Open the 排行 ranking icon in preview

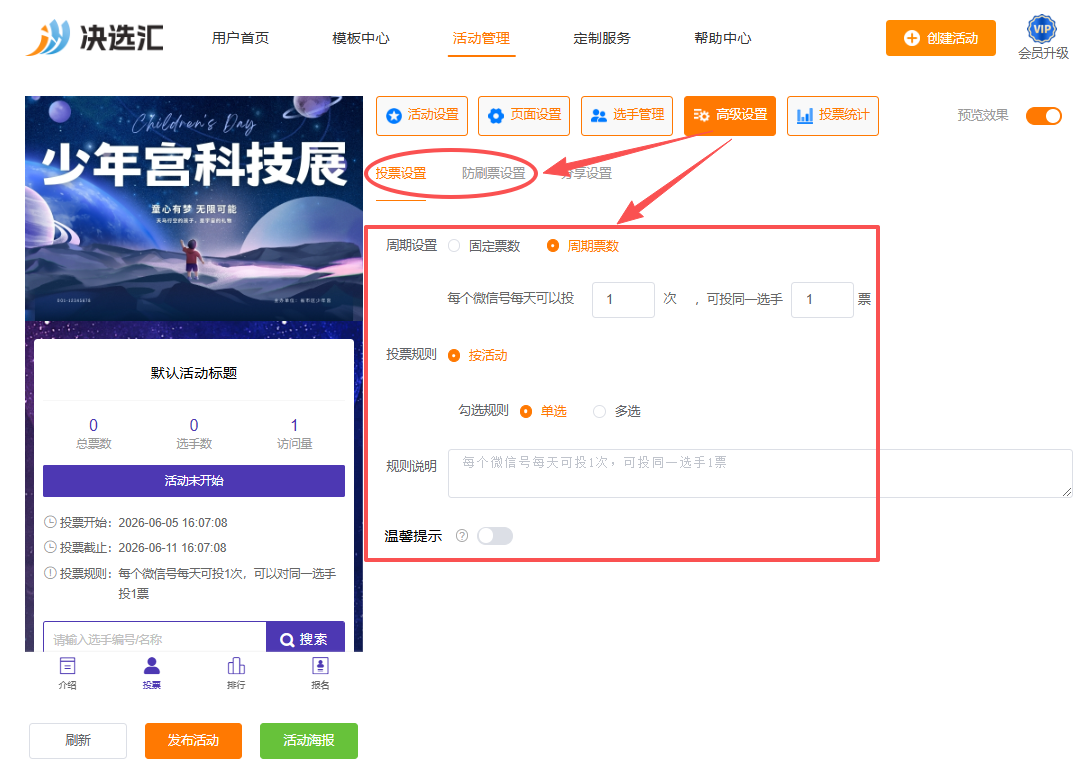[x=236, y=666]
